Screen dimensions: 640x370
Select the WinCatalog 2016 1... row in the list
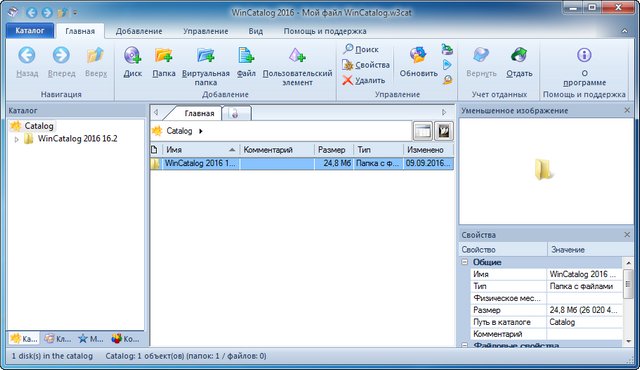point(302,164)
